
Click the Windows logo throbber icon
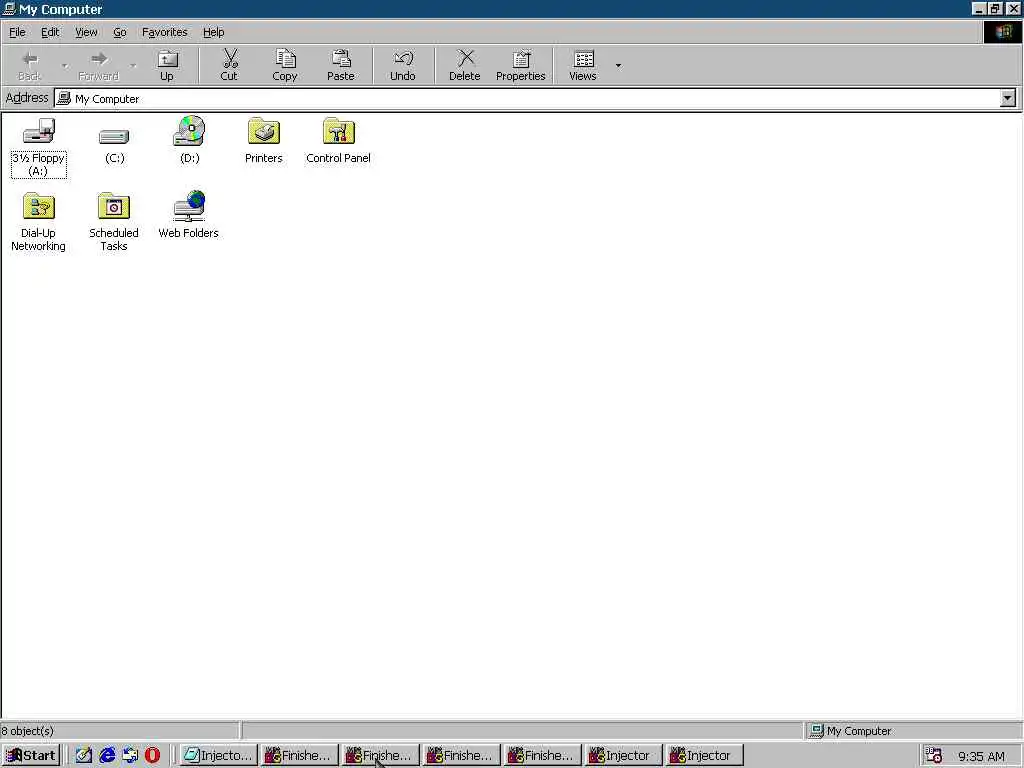click(x=1002, y=32)
